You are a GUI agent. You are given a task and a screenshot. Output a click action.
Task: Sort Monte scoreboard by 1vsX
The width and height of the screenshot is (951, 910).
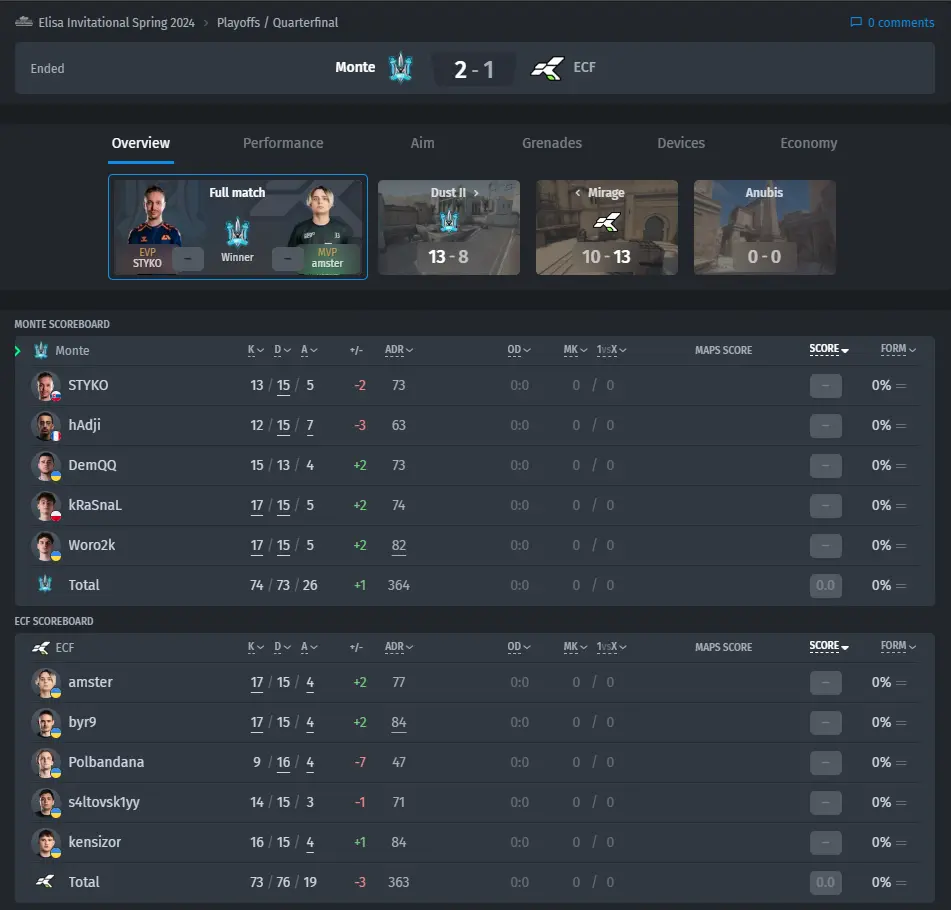[611, 350]
